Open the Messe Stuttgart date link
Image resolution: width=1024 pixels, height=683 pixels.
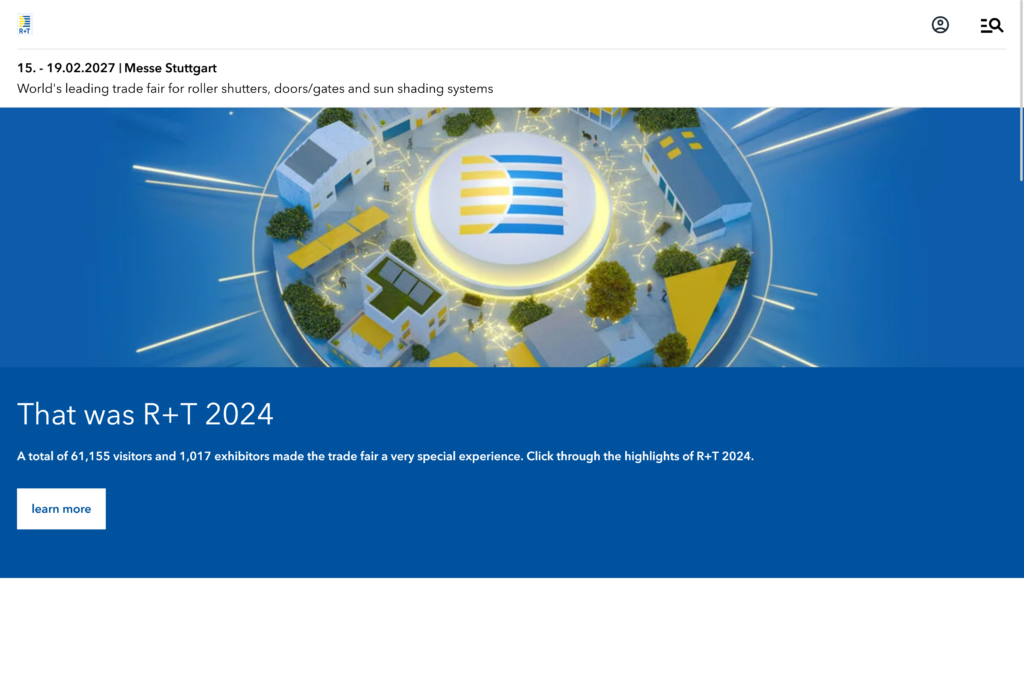click(x=168, y=68)
